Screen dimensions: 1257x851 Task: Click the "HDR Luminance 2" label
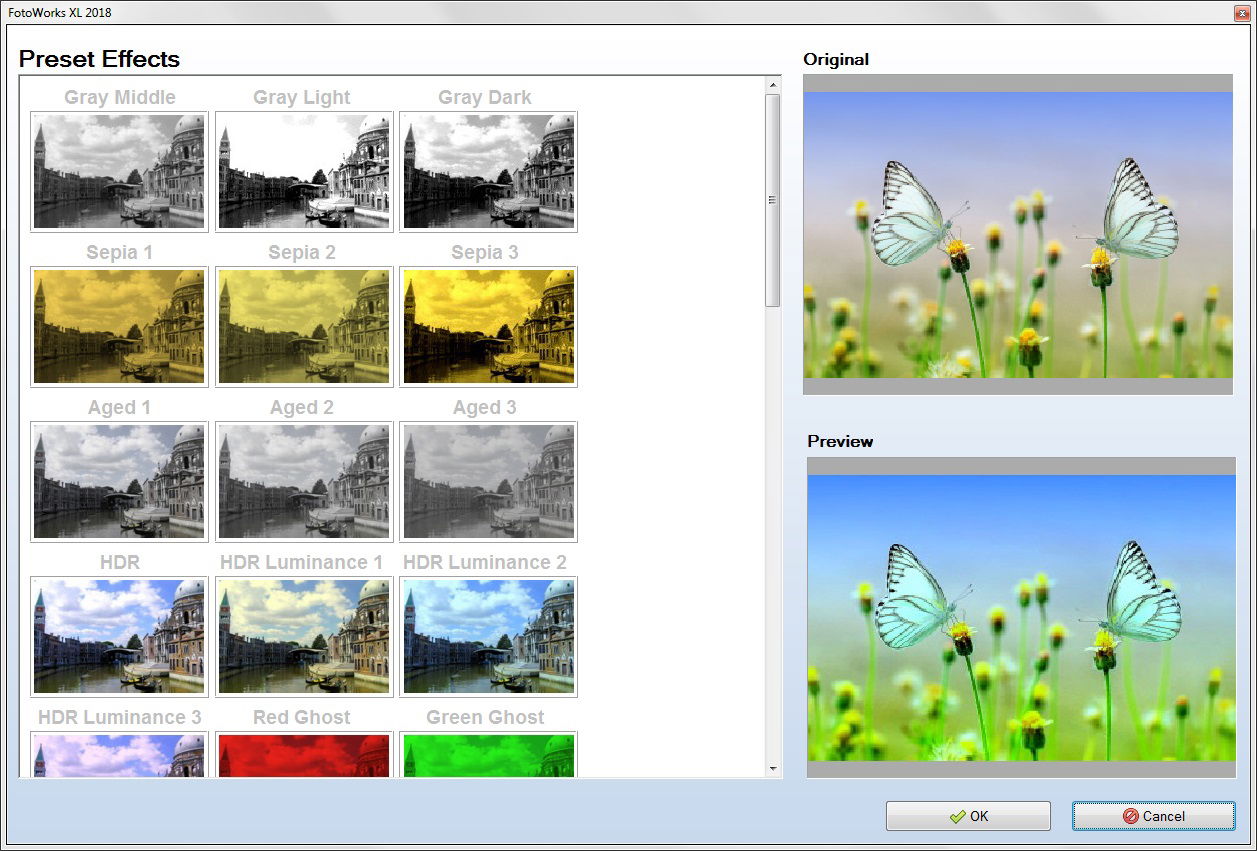(485, 562)
